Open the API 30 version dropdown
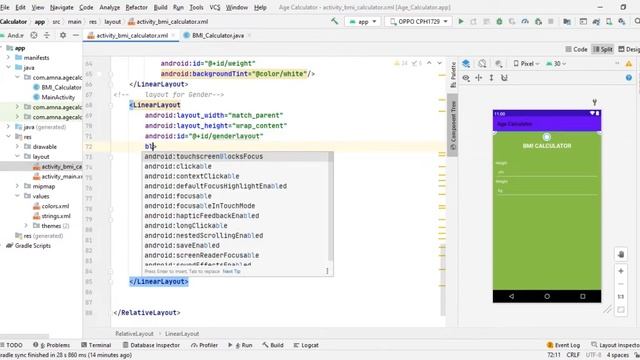 coord(556,64)
